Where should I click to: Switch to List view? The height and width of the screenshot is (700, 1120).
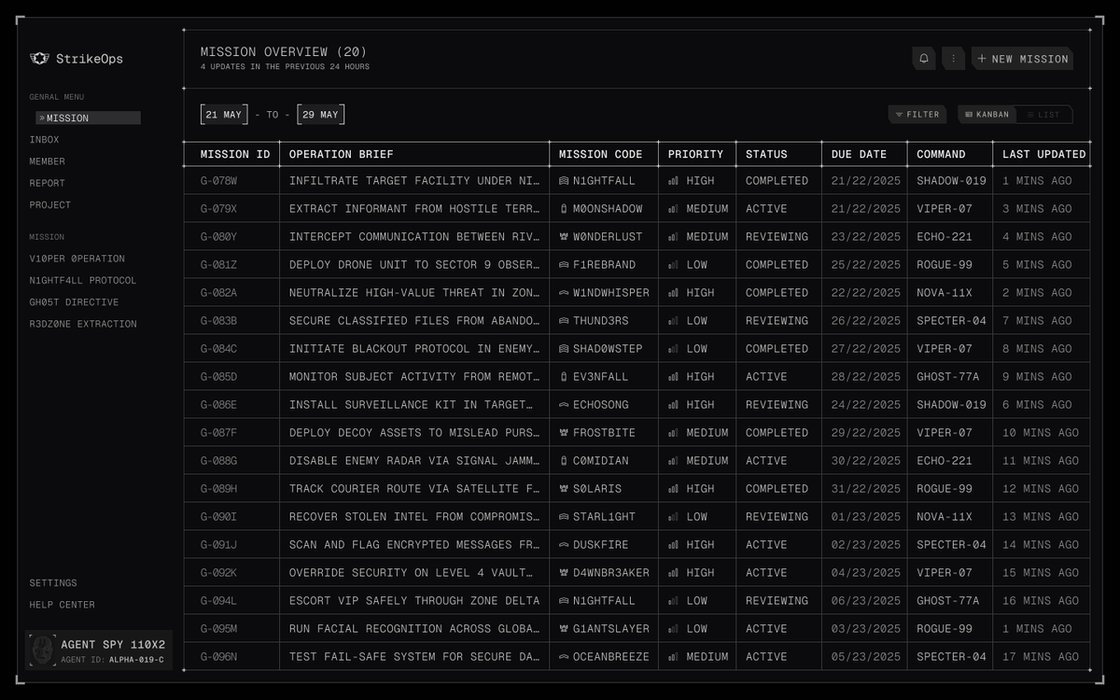click(x=1044, y=114)
